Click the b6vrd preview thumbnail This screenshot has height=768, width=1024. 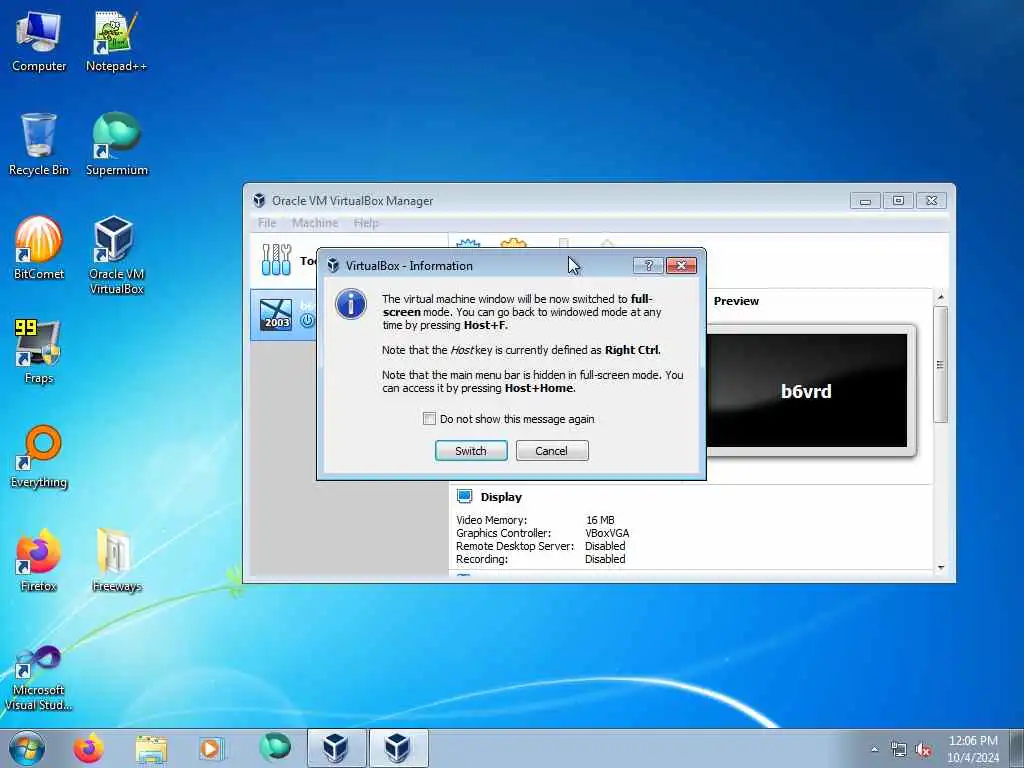[x=807, y=391]
